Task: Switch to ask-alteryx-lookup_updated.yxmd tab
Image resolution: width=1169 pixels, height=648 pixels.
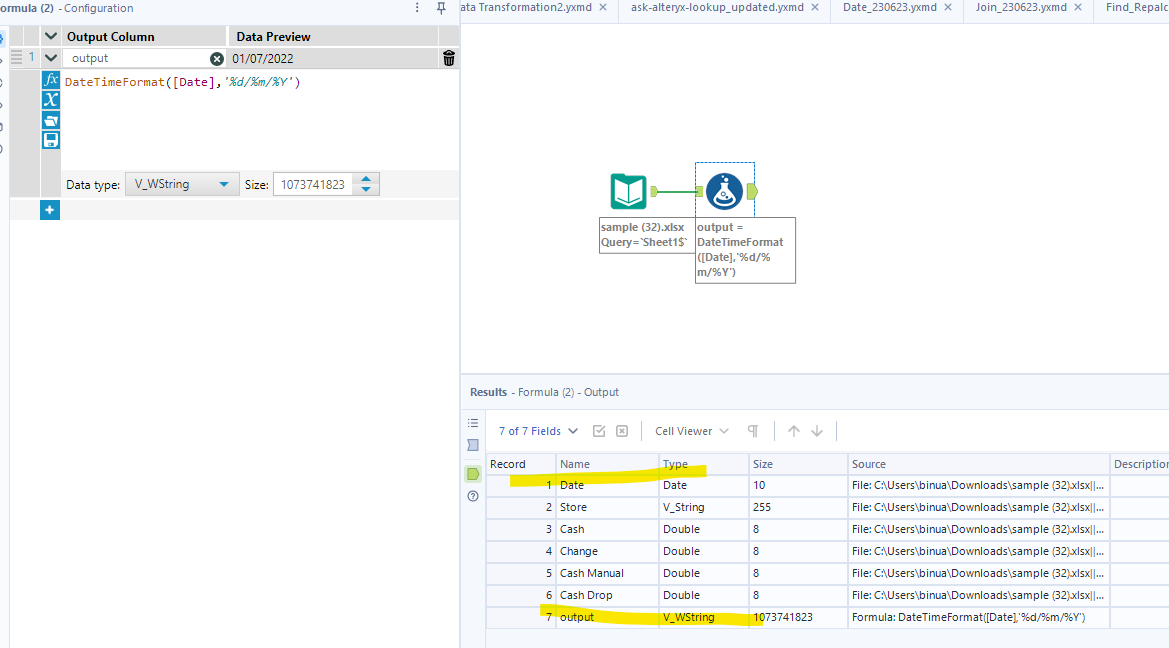Action: click(717, 7)
